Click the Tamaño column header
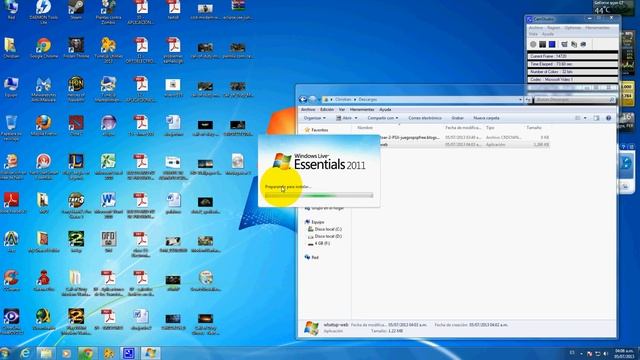The image size is (640, 360). [x=533, y=128]
